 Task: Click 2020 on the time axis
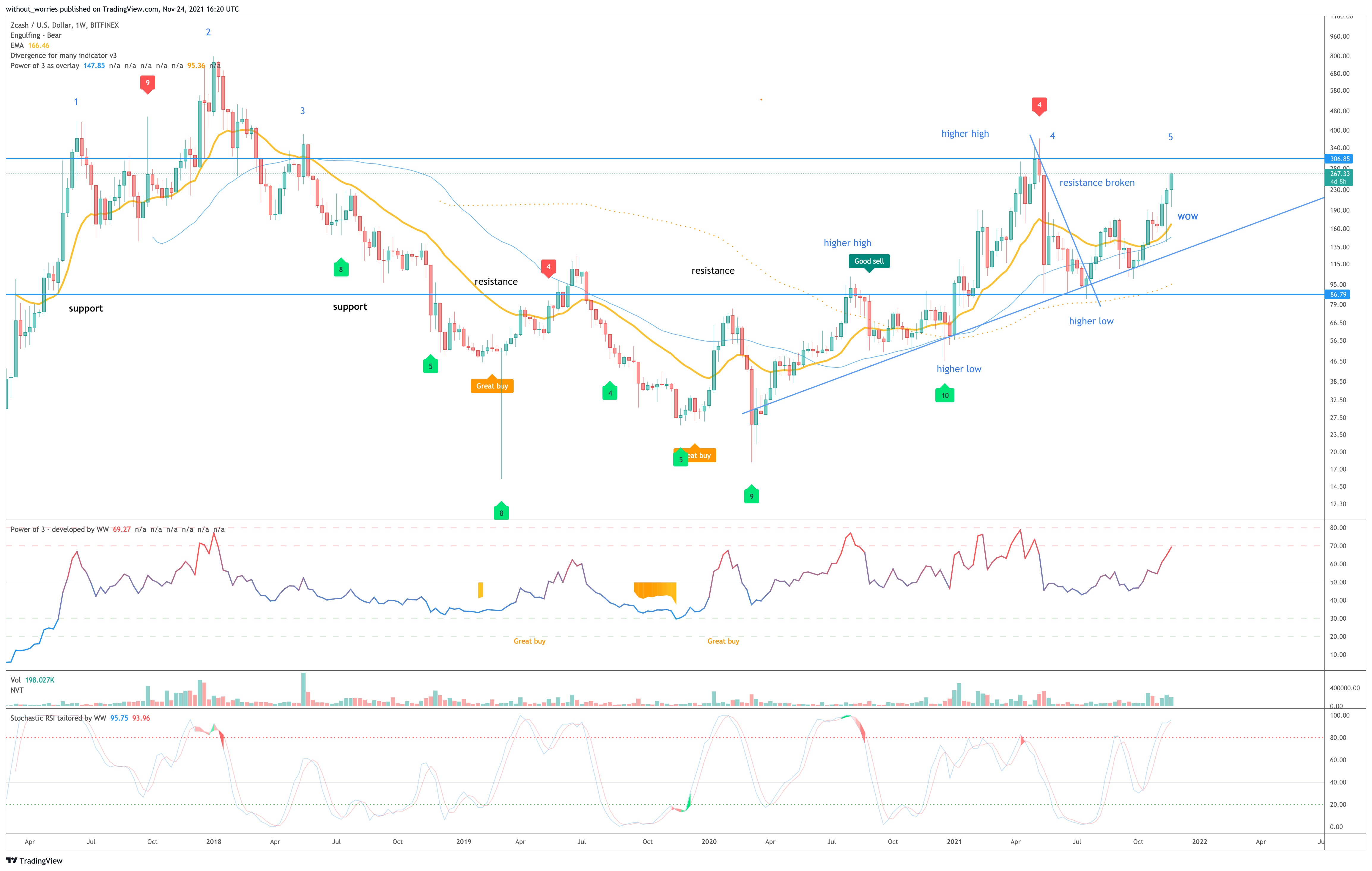(709, 842)
